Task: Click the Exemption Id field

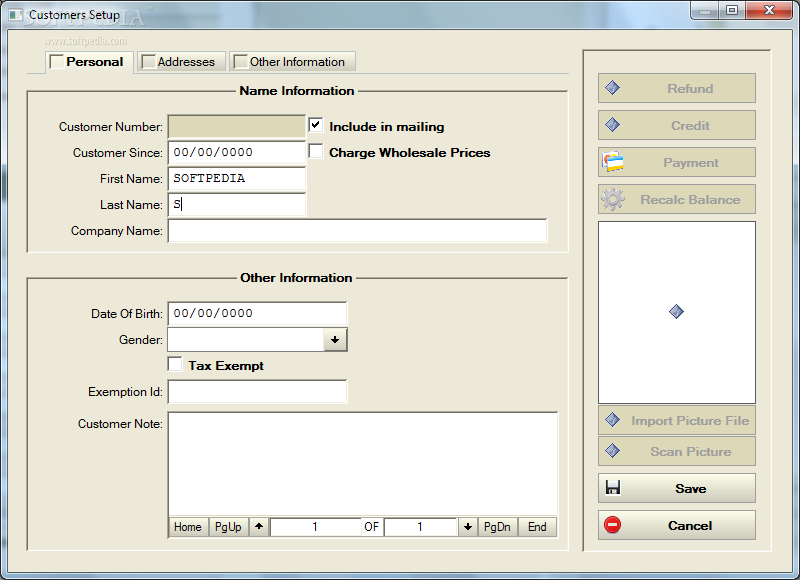Action: tap(257, 392)
